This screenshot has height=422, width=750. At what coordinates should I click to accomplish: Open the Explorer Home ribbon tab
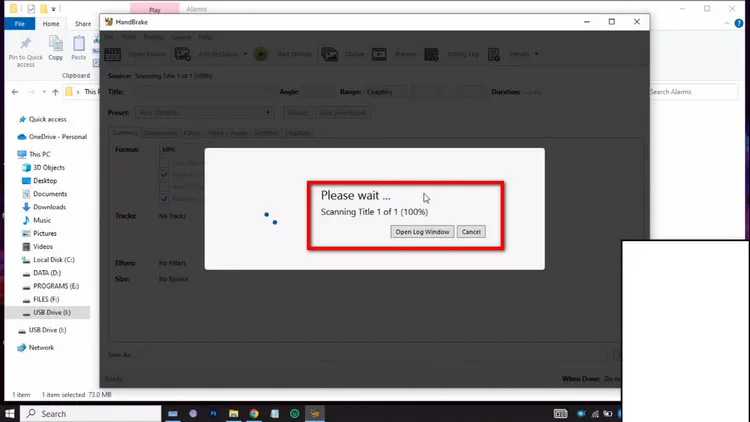[x=51, y=23]
